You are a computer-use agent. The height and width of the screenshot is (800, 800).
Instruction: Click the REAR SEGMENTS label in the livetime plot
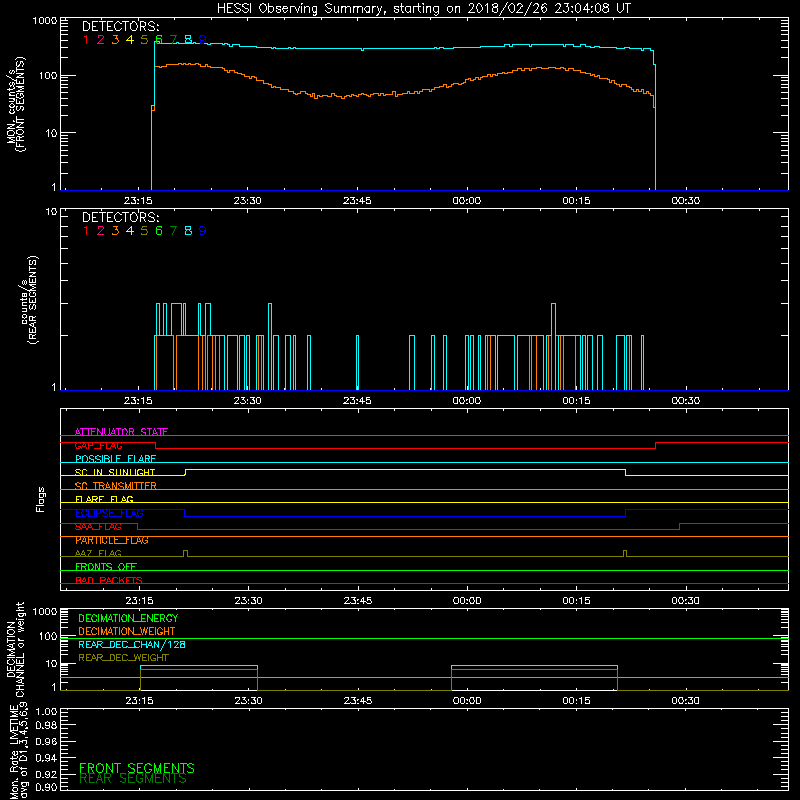tap(133, 779)
